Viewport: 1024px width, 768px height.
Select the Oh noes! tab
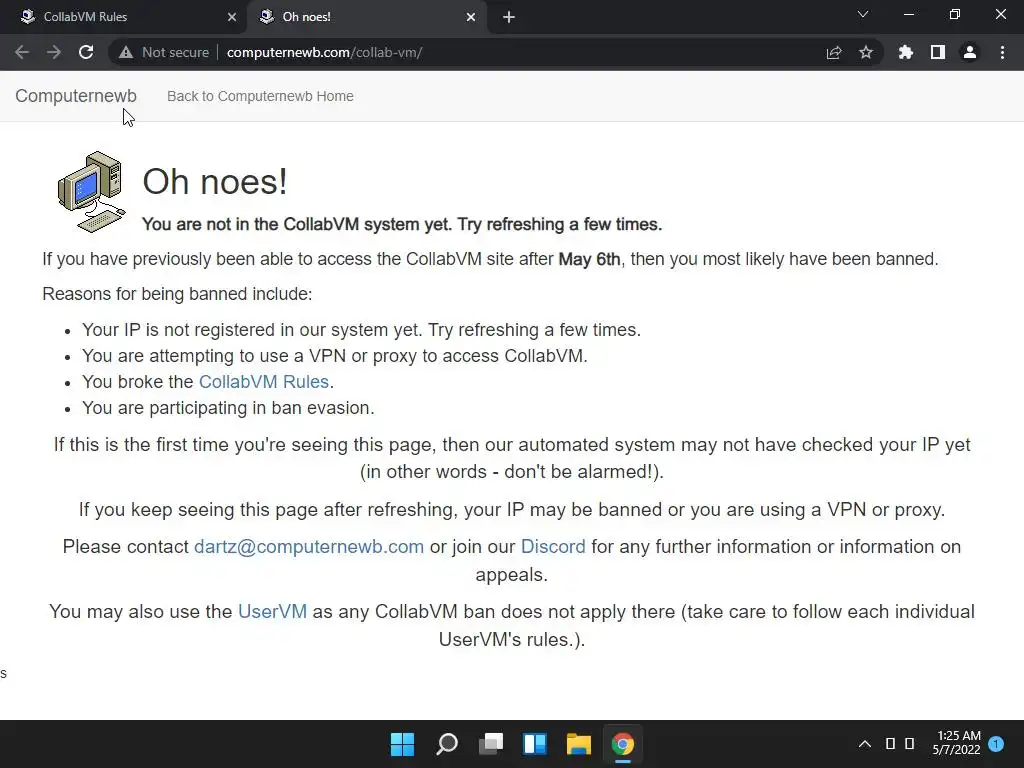(366, 17)
